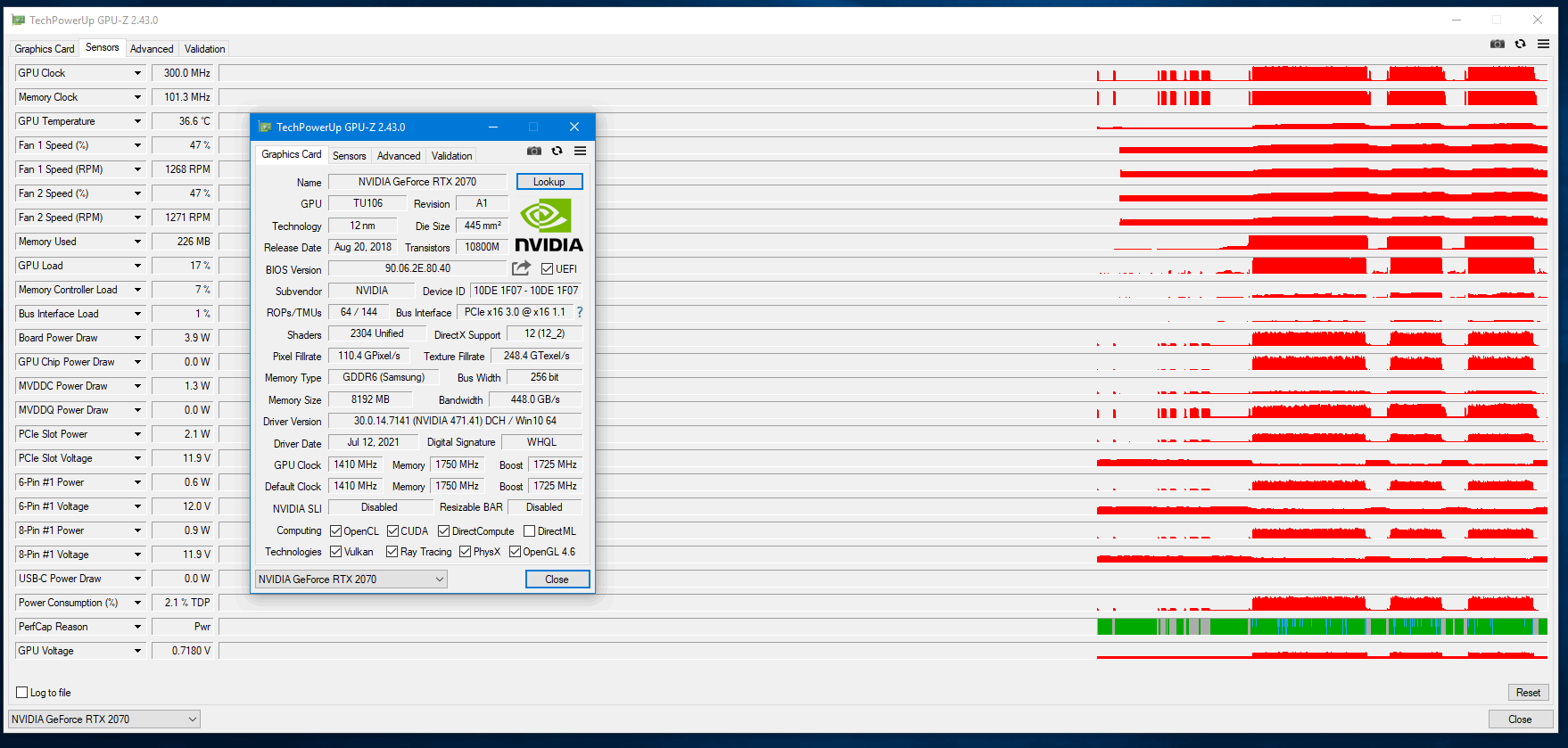
Task: Take screenshot with camera icon in sensors window
Action: pos(1498,44)
